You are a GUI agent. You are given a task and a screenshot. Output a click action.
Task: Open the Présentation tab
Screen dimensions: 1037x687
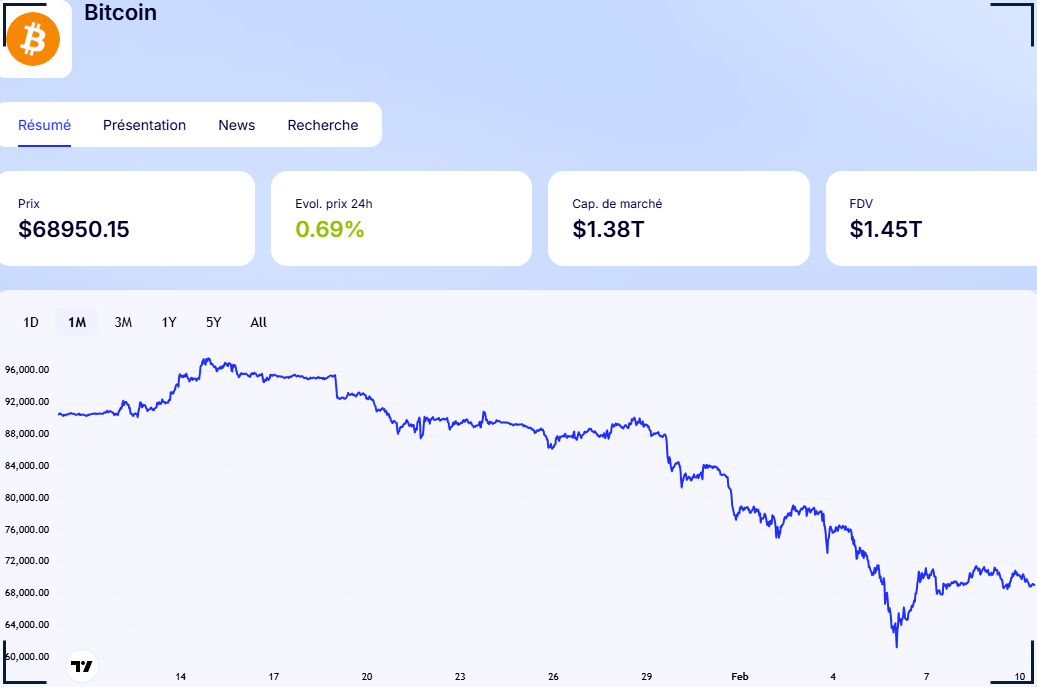pos(144,125)
